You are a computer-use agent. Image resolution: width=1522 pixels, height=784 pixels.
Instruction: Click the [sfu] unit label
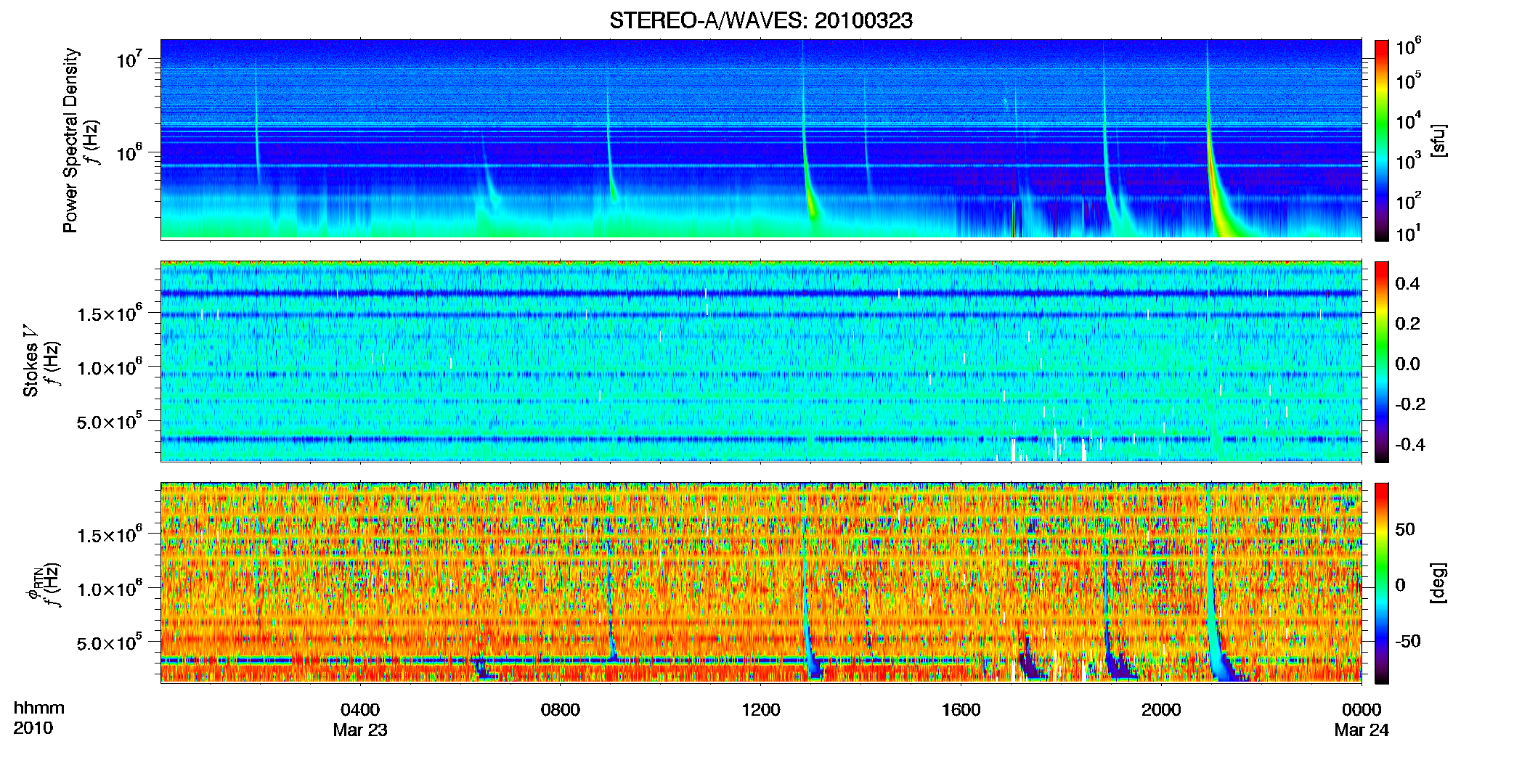tap(1438, 140)
